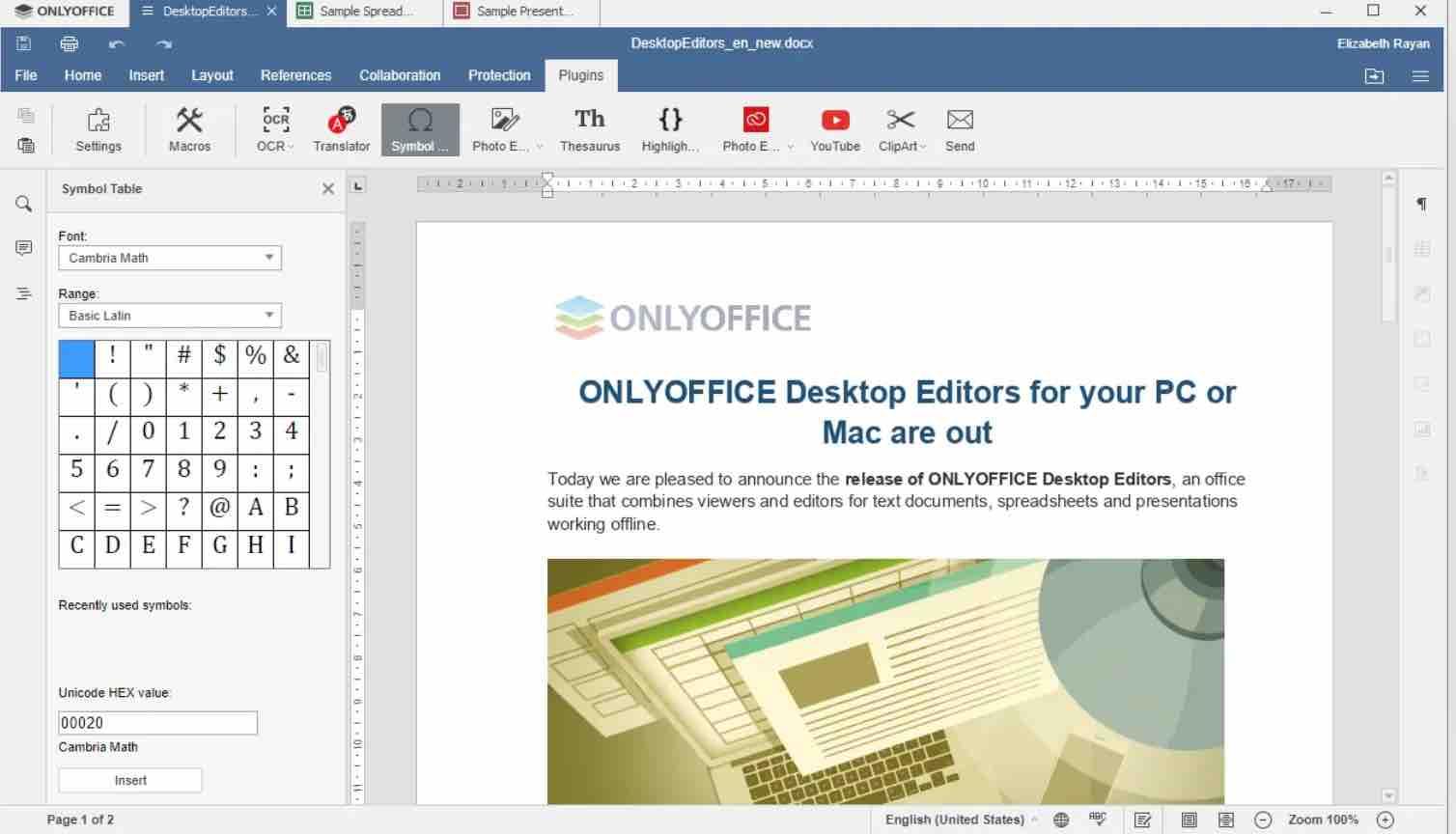
Task: Open the Macros plugin
Action: [x=189, y=130]
